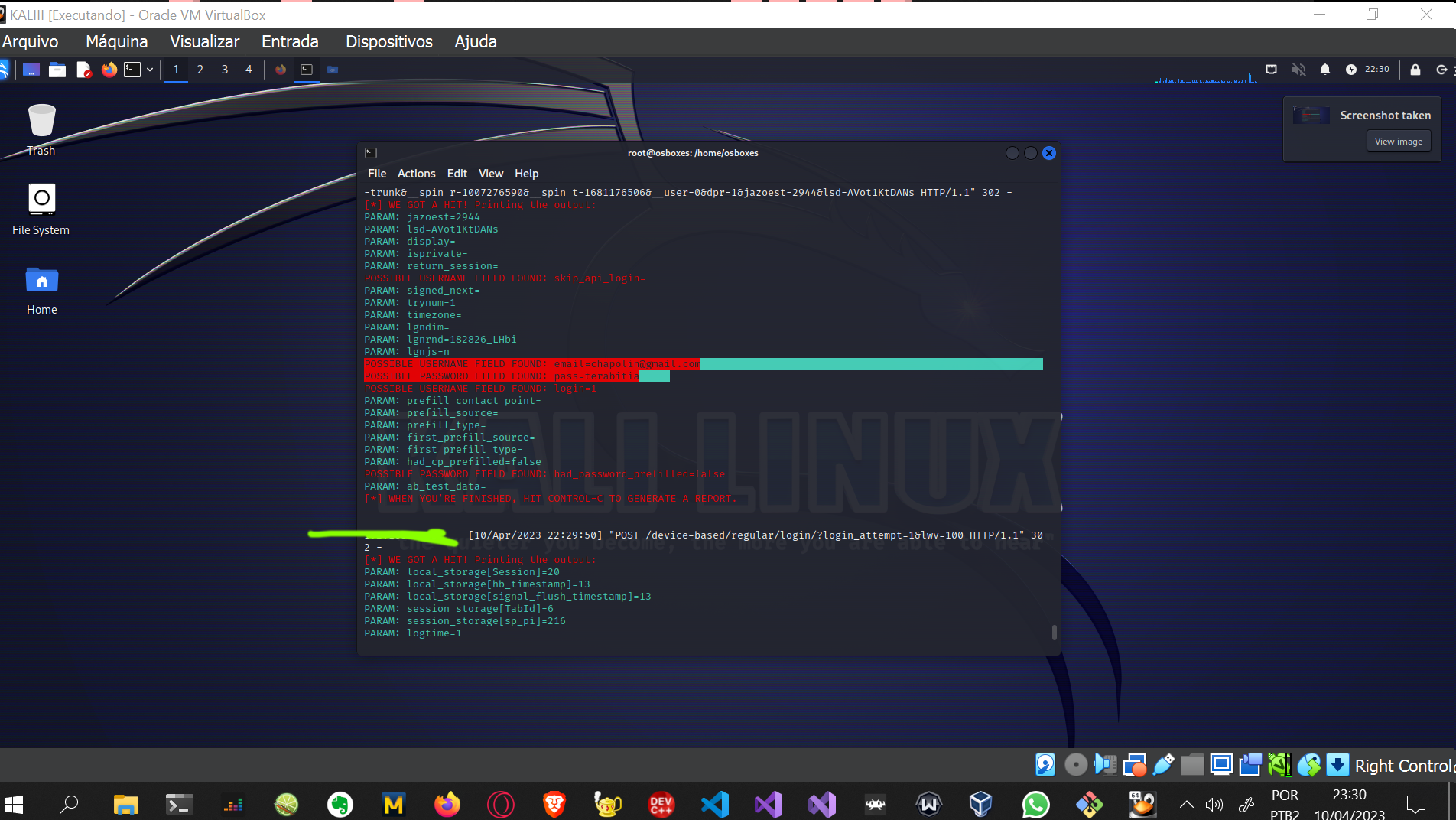1456x820 pixels.
Task: Switch to workspace 4
Action: click(249, 70)
